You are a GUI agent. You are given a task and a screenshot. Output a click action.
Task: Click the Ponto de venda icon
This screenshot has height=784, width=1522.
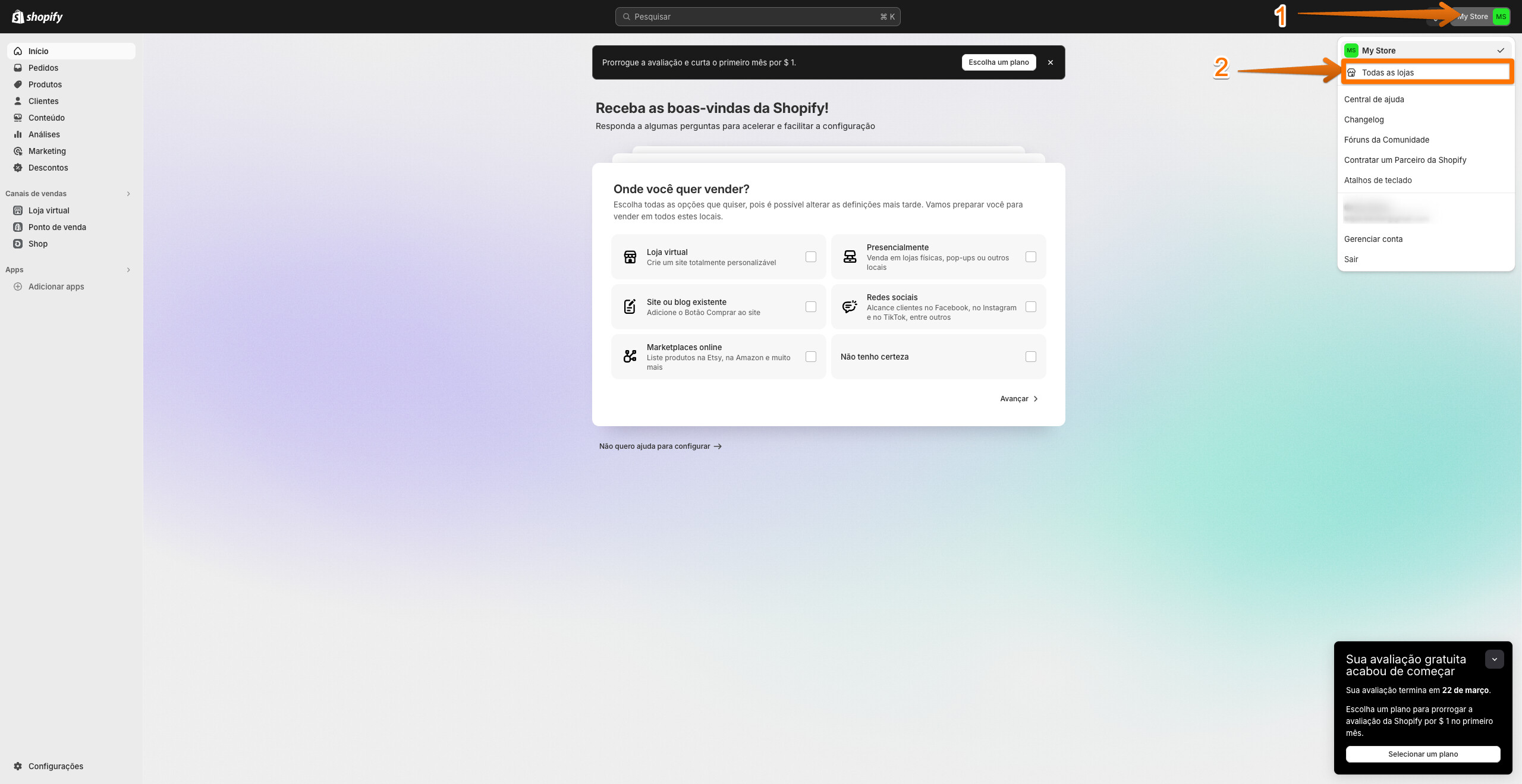pos(18,227)
